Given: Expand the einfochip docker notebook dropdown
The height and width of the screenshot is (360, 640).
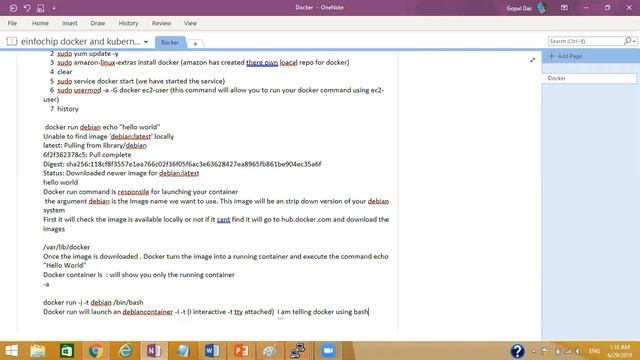Looking at the screenshot, I should (146, 42).
